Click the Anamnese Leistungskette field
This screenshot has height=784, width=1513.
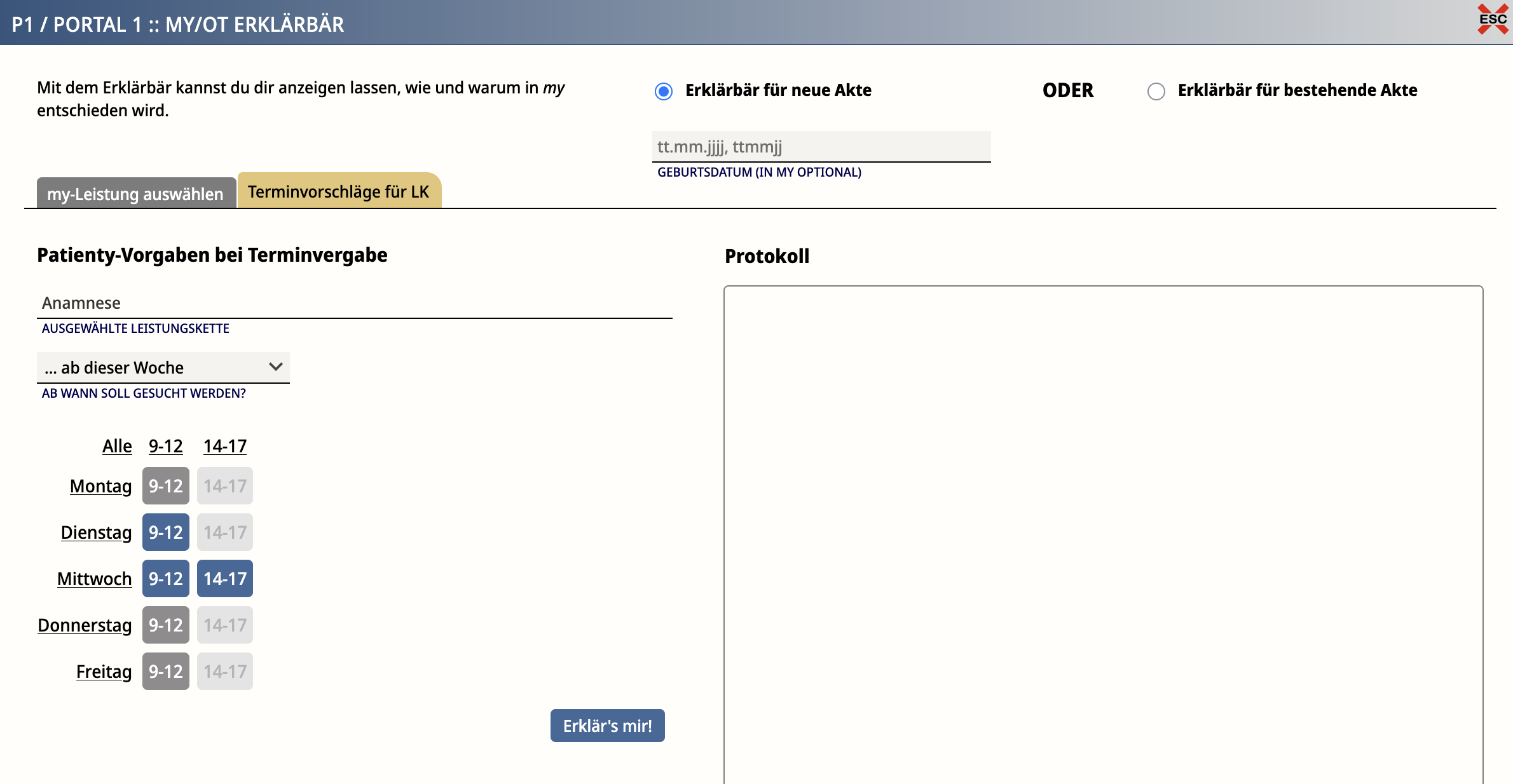click(354, 303)
